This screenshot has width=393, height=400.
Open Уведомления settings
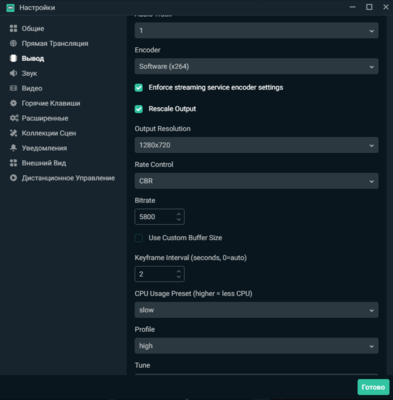(x=44, y=148)
